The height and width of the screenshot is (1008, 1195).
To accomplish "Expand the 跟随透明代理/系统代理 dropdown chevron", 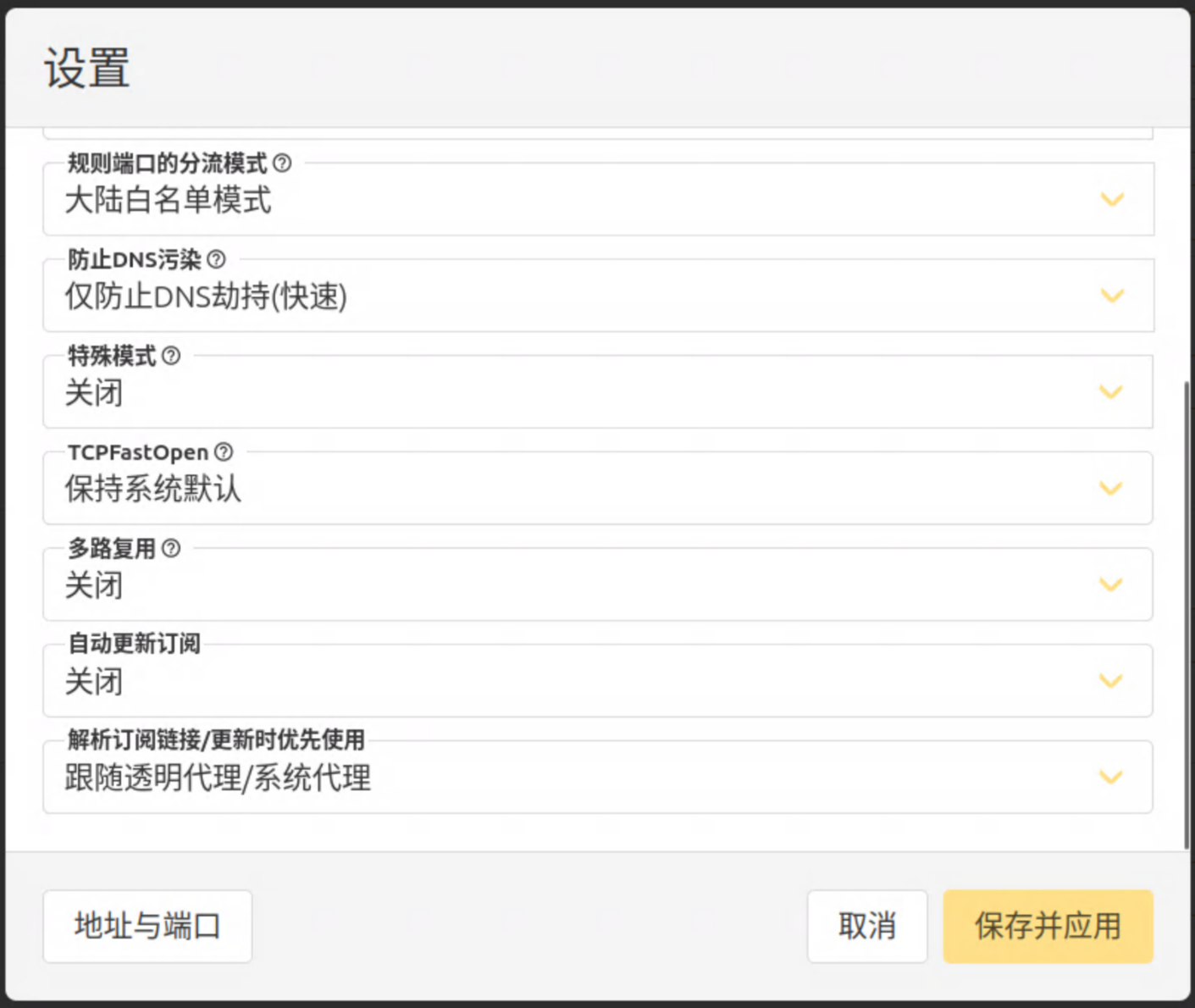I will tap(1111, 777).
